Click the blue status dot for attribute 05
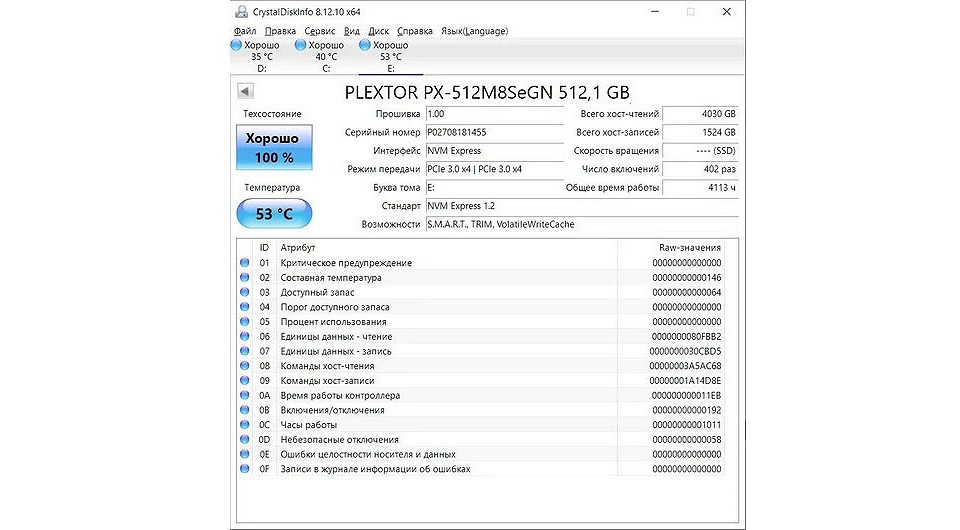This screenshot has height=530, width=960. 245,321
